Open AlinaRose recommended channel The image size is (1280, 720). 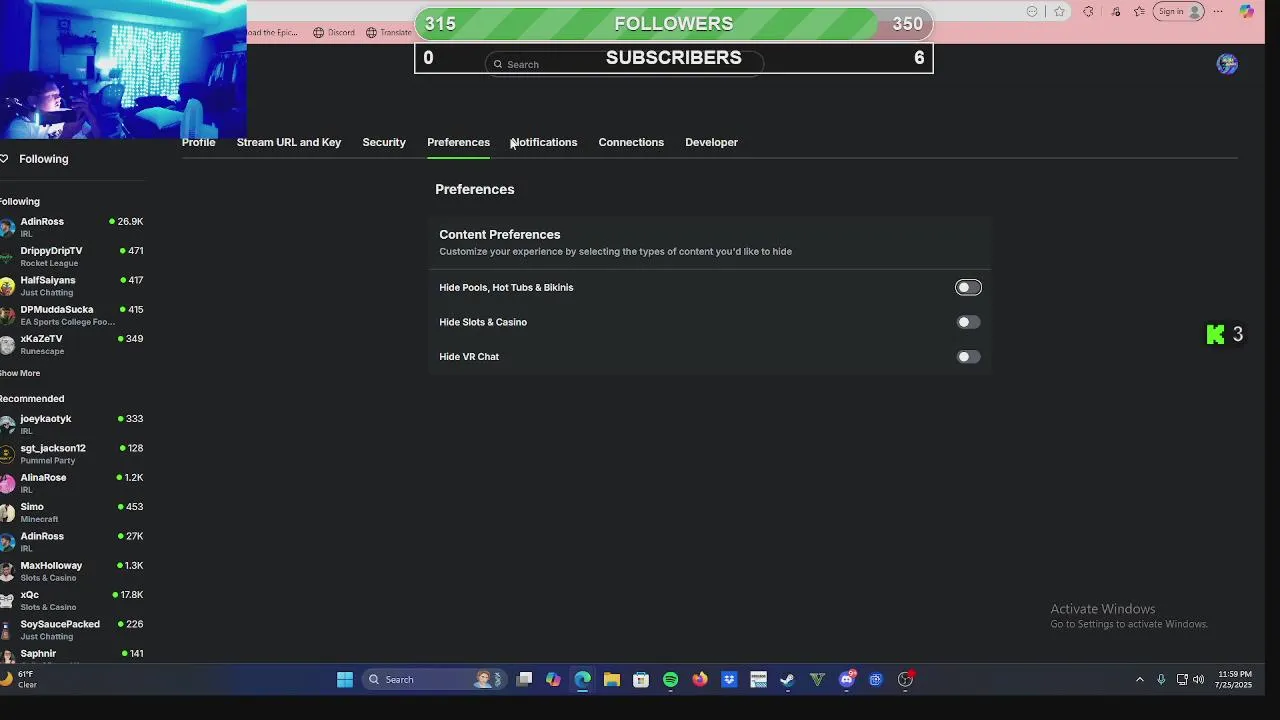[x=72, y=483]
